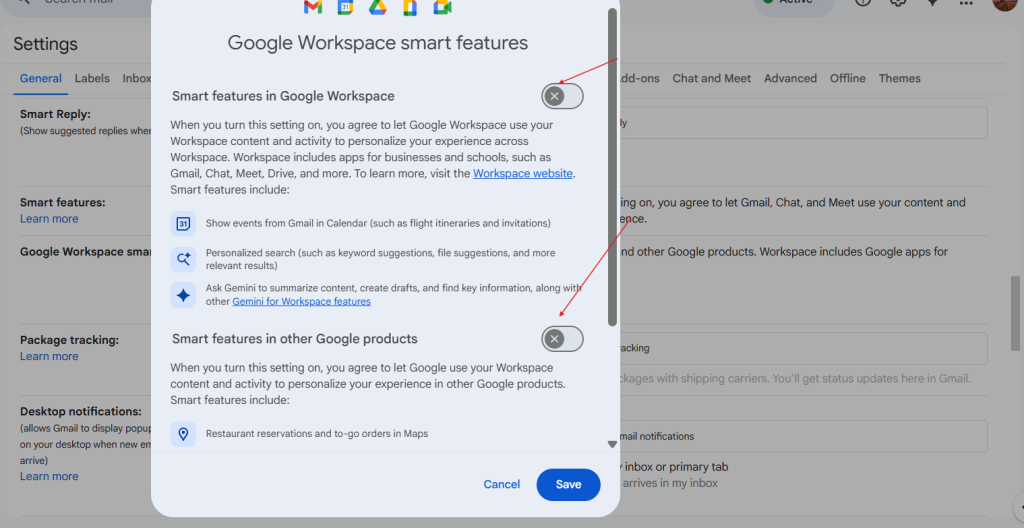Click the Personalized search sparkle icon
Screen dimensions: 1024x528
[183, 260]
